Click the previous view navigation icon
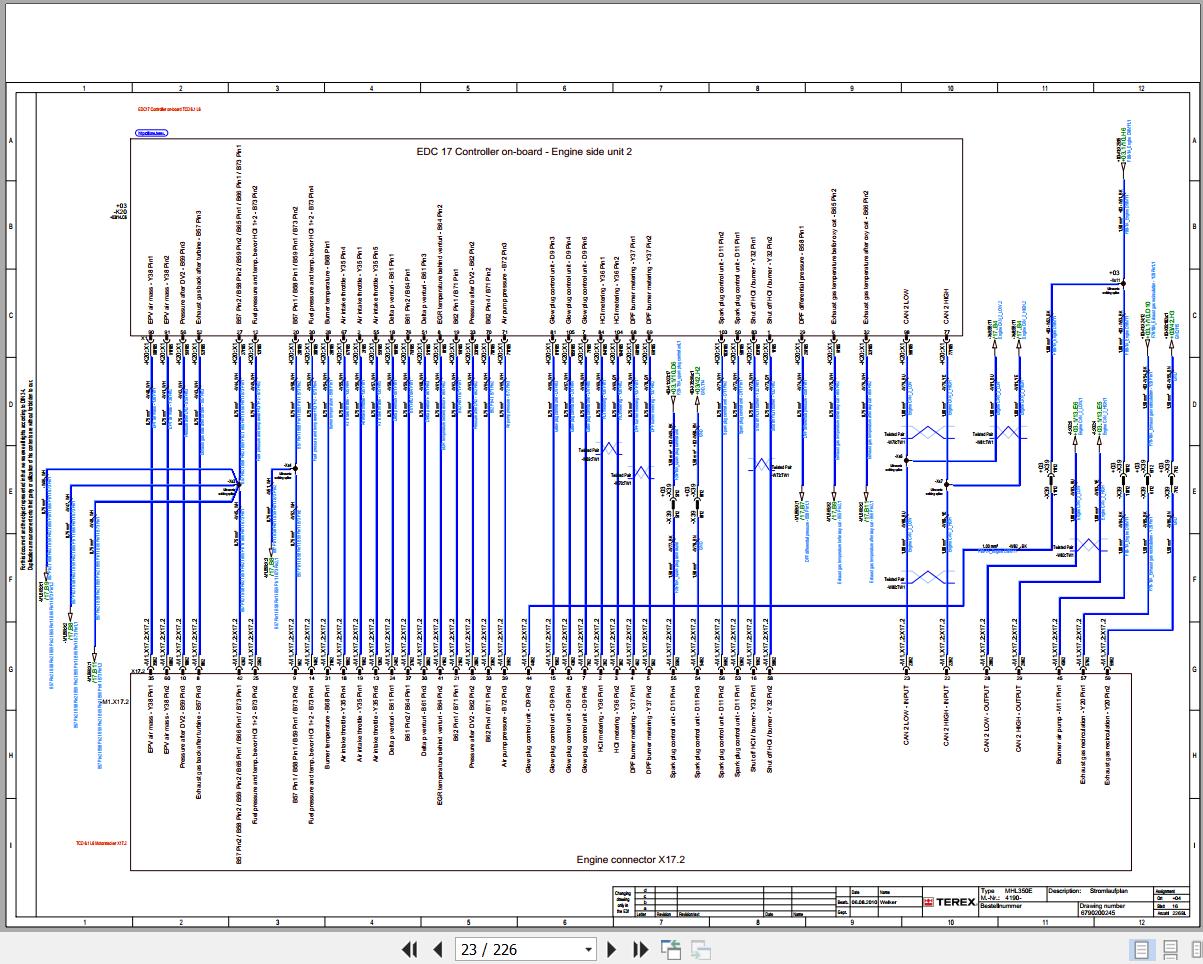 coord(671,949)
